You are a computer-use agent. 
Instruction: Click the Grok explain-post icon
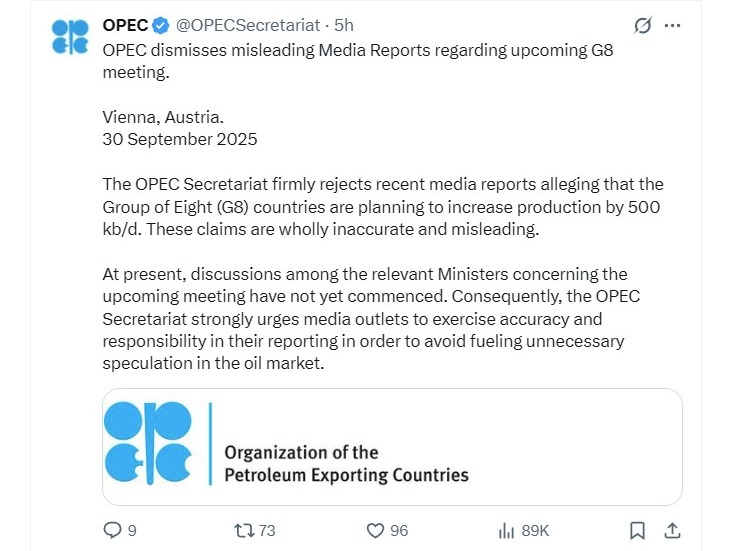click(644, 25)
